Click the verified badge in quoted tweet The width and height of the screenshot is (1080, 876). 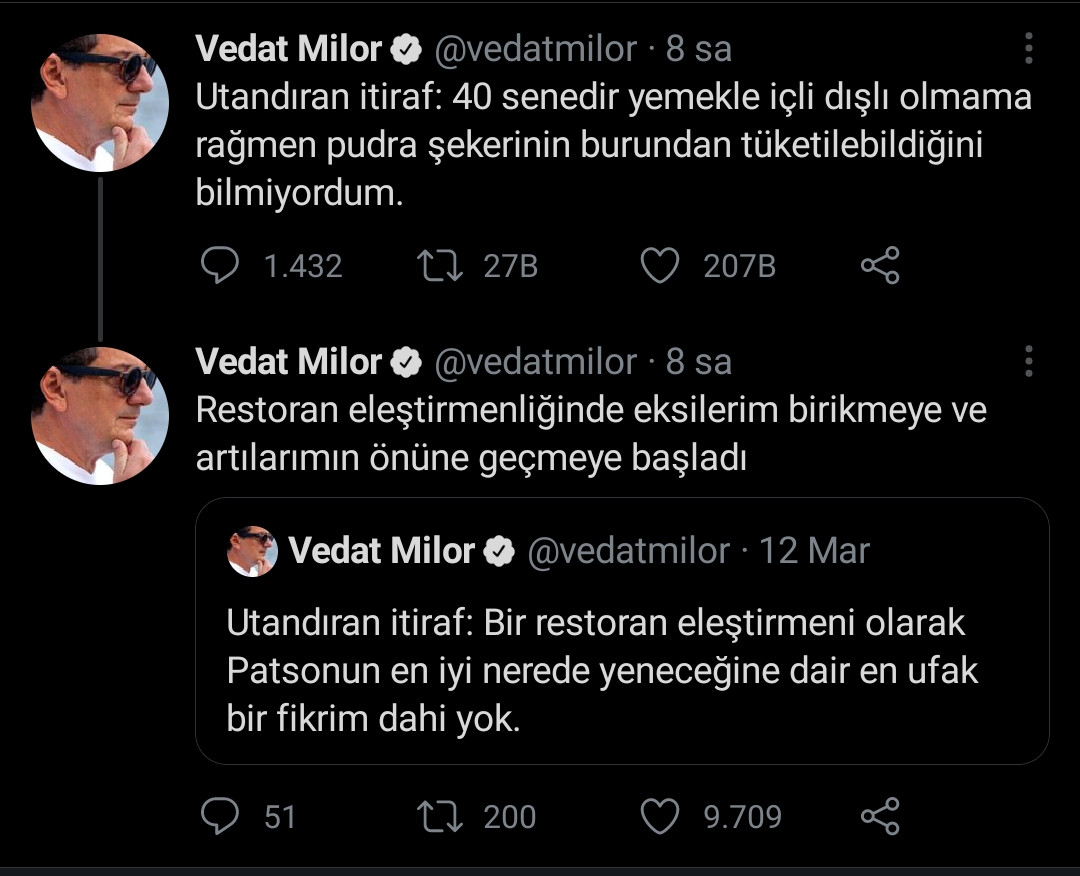[497, 550]
